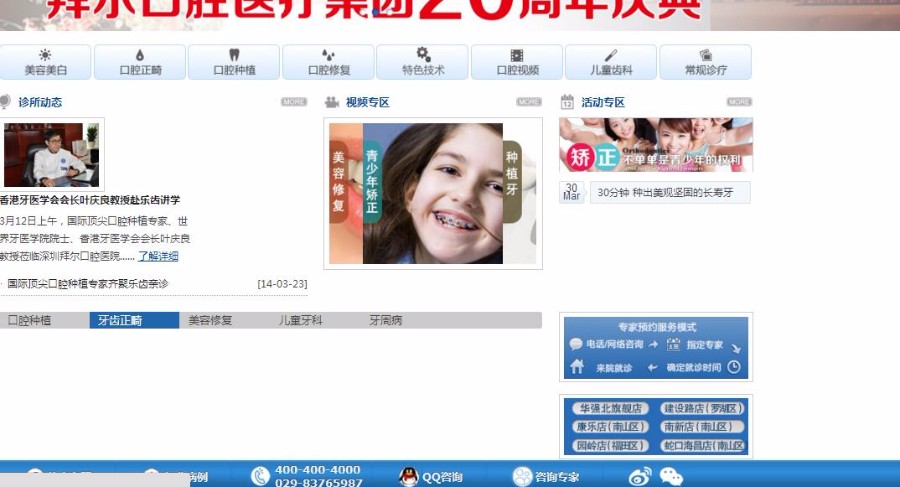Click the QQ penguin icon for QQ咨询
Viewport: 900px width, 487px height.
pos(408,477)
